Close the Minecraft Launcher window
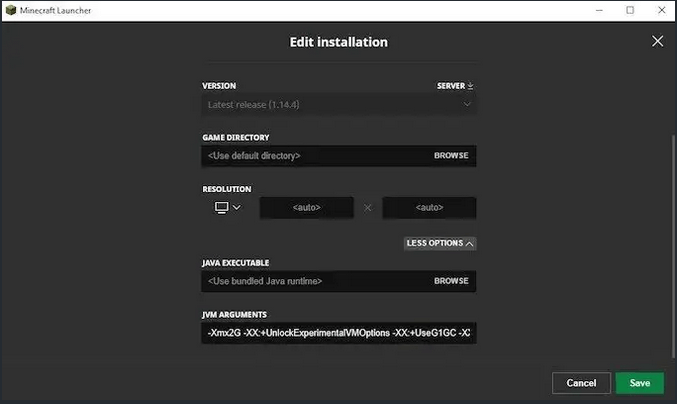 [x=661, y=10]
